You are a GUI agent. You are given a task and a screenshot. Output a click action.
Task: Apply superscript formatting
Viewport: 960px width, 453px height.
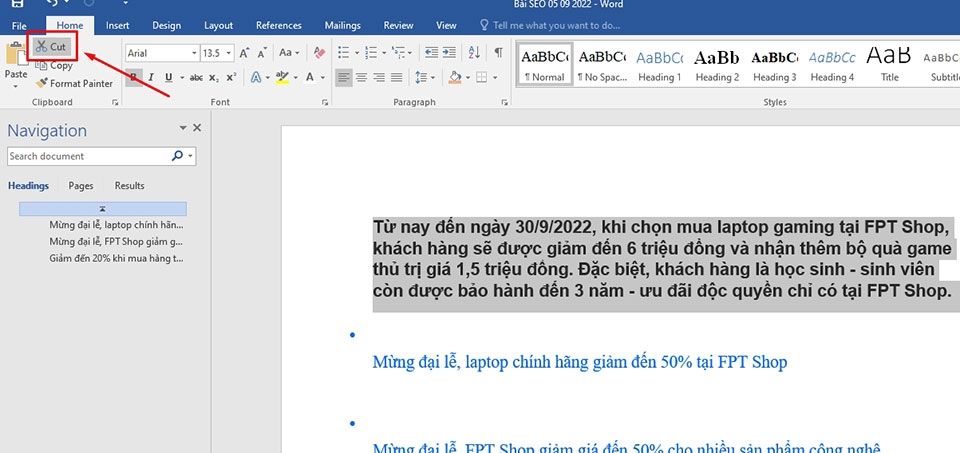(x=231, y=78)
